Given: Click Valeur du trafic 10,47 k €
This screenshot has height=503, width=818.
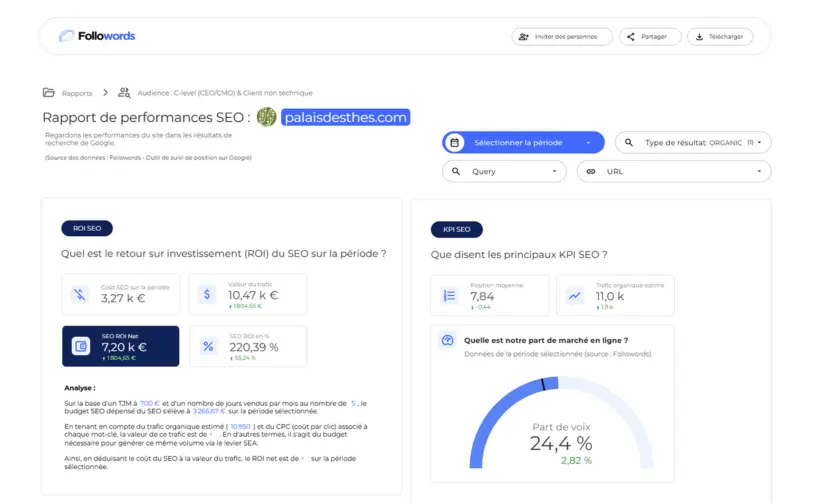Looking at the screenshot, I should pos(253,295).
